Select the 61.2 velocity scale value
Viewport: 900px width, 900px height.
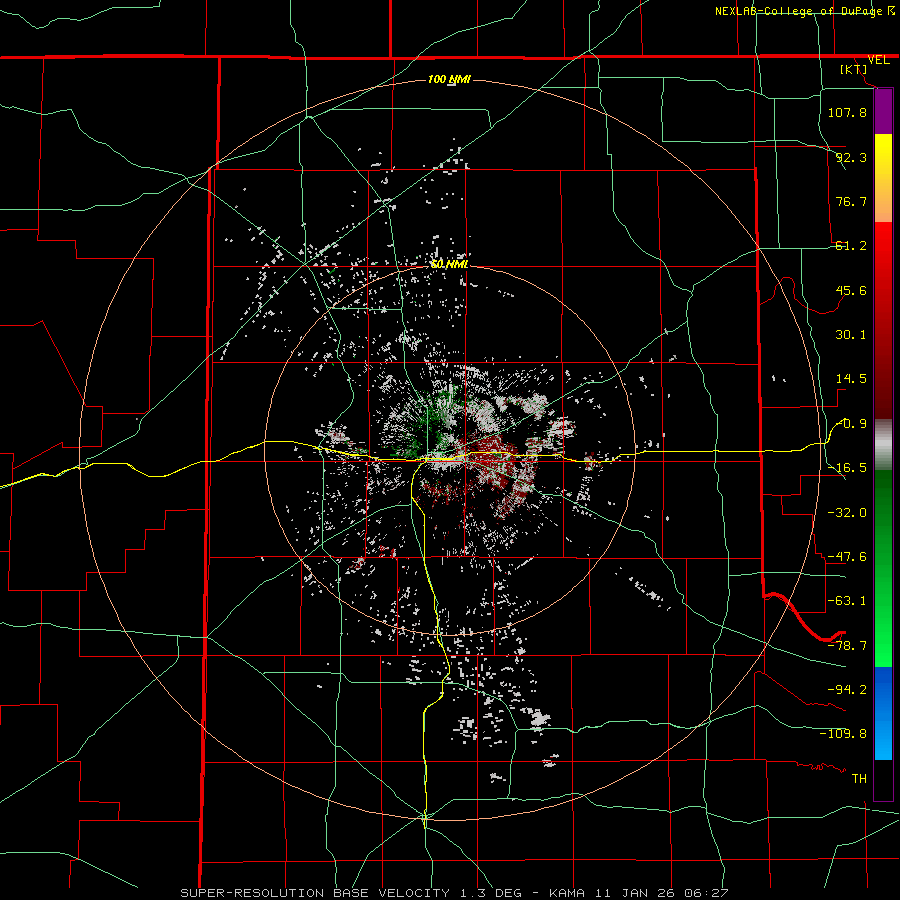pos(851,246)
